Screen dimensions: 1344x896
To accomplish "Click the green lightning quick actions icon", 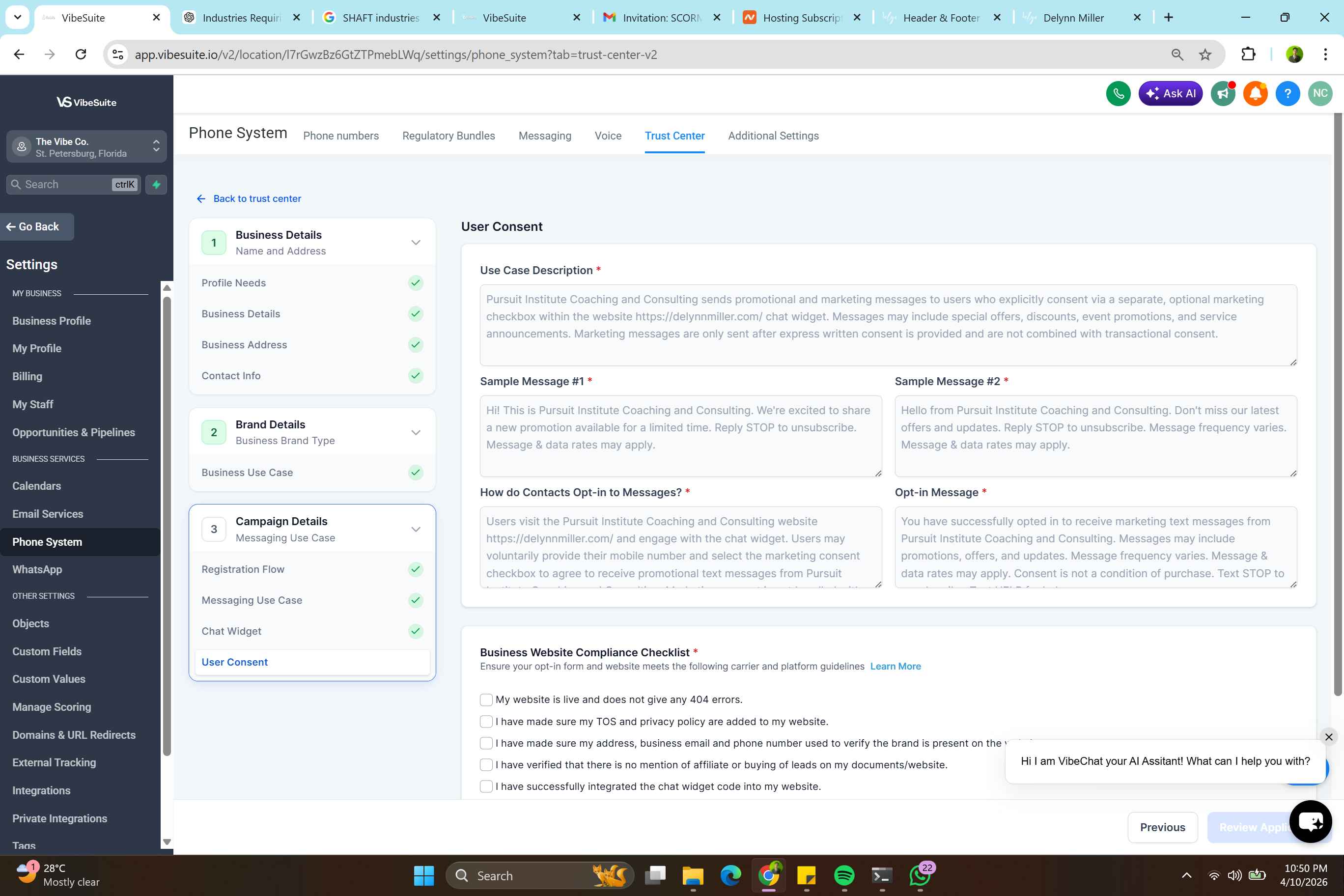I will [156, 185].
